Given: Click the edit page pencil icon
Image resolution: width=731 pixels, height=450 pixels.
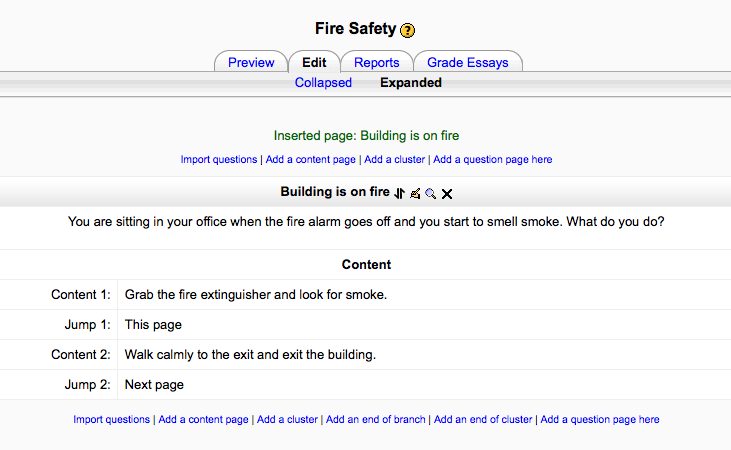Looking at the screenshot, I should click(x=415, y=193).
